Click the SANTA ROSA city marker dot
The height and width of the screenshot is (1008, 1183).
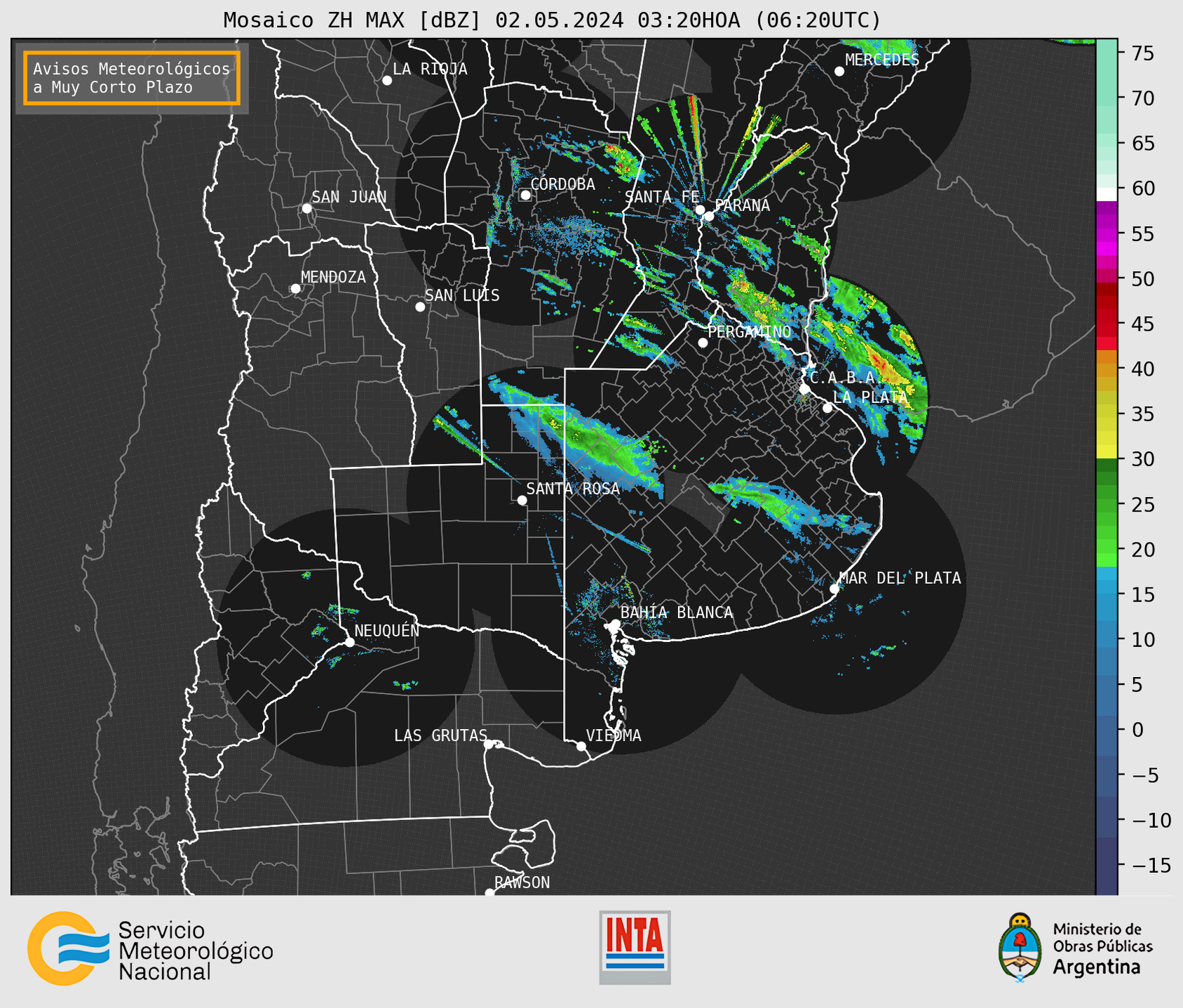pyautogui.click(x=522, y=500)
